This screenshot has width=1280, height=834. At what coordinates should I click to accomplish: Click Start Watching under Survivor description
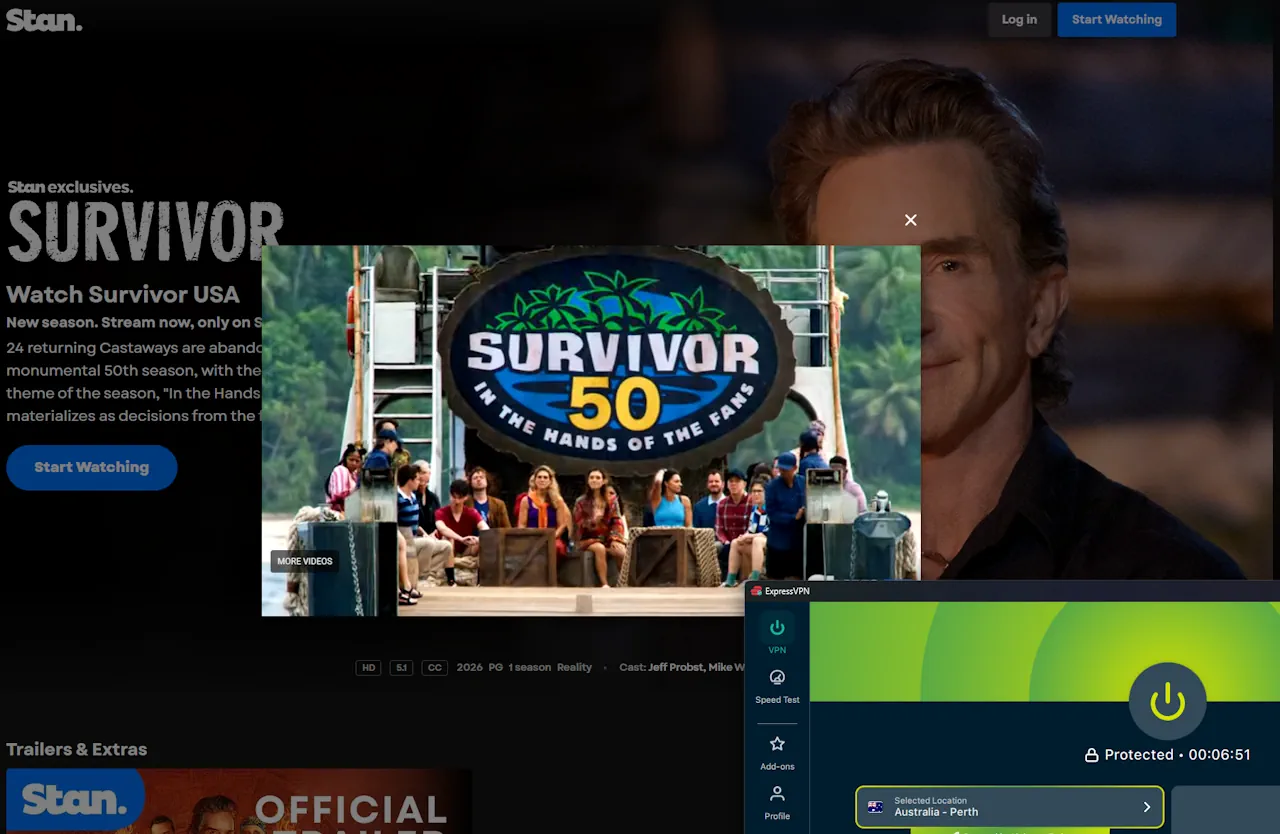coord(91,467)
